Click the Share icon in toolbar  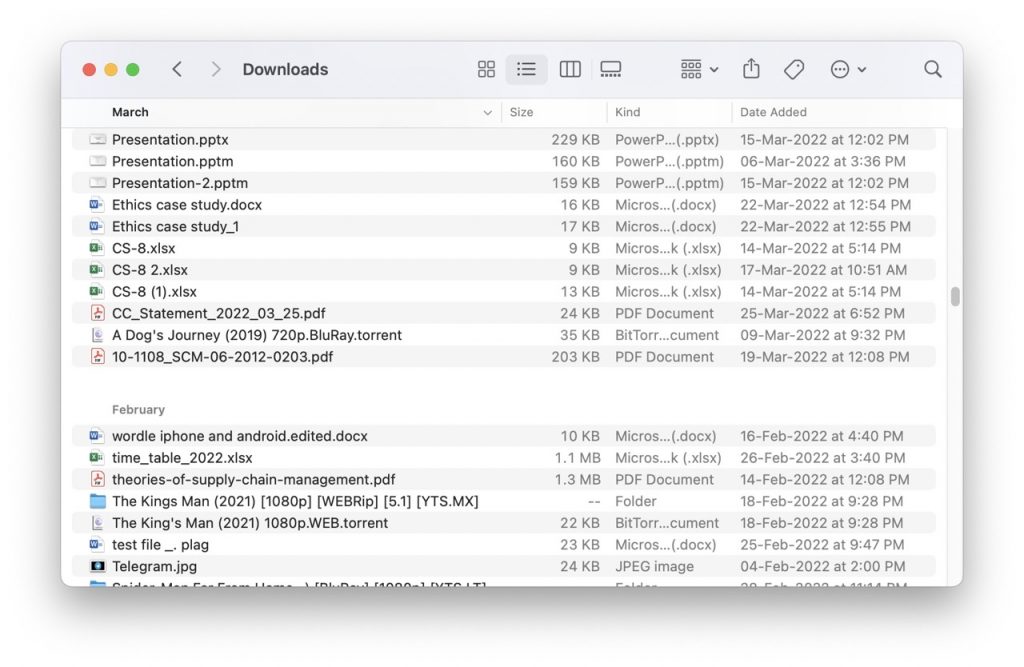751,69
